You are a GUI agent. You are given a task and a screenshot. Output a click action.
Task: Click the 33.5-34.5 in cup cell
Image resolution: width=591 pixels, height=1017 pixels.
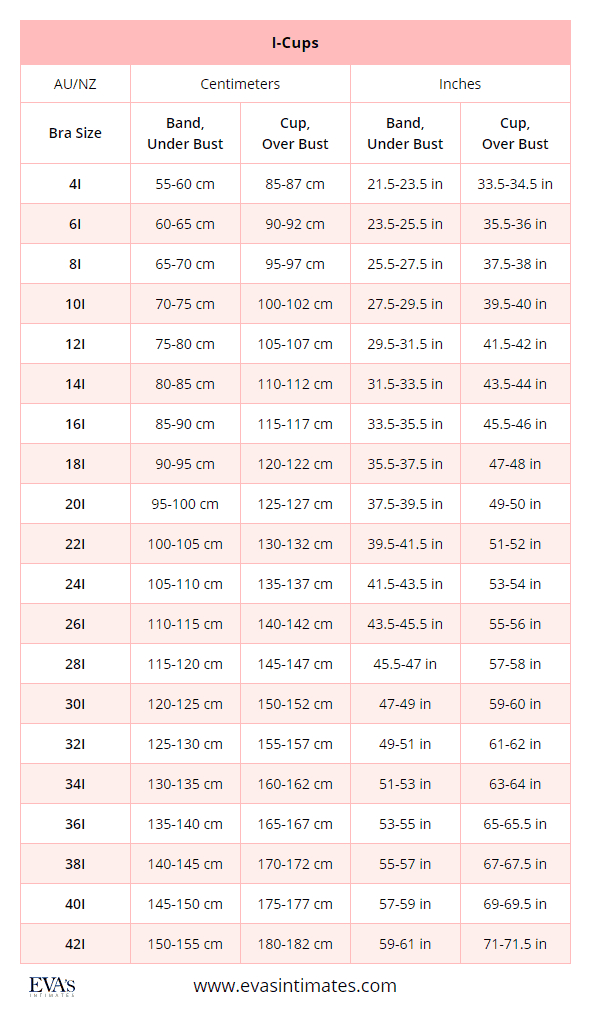click(515, 184)
